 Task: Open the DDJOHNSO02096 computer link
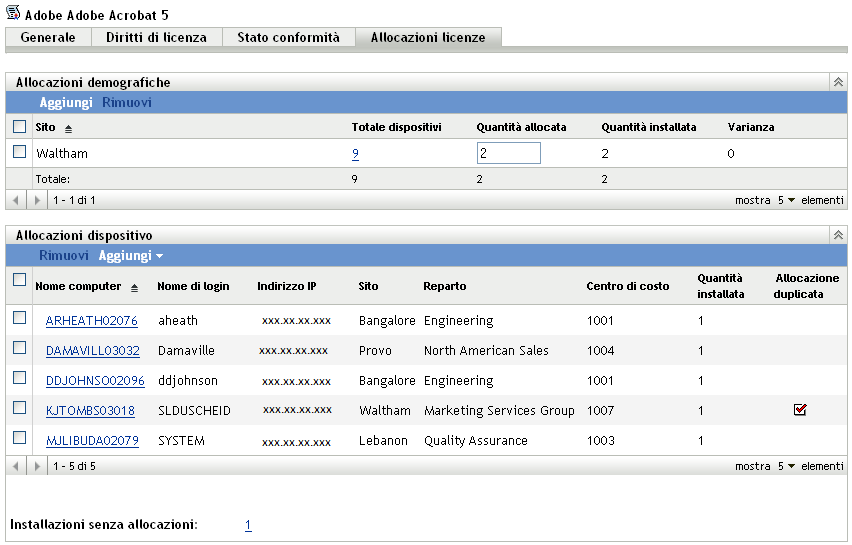click(x=95, y=380)
